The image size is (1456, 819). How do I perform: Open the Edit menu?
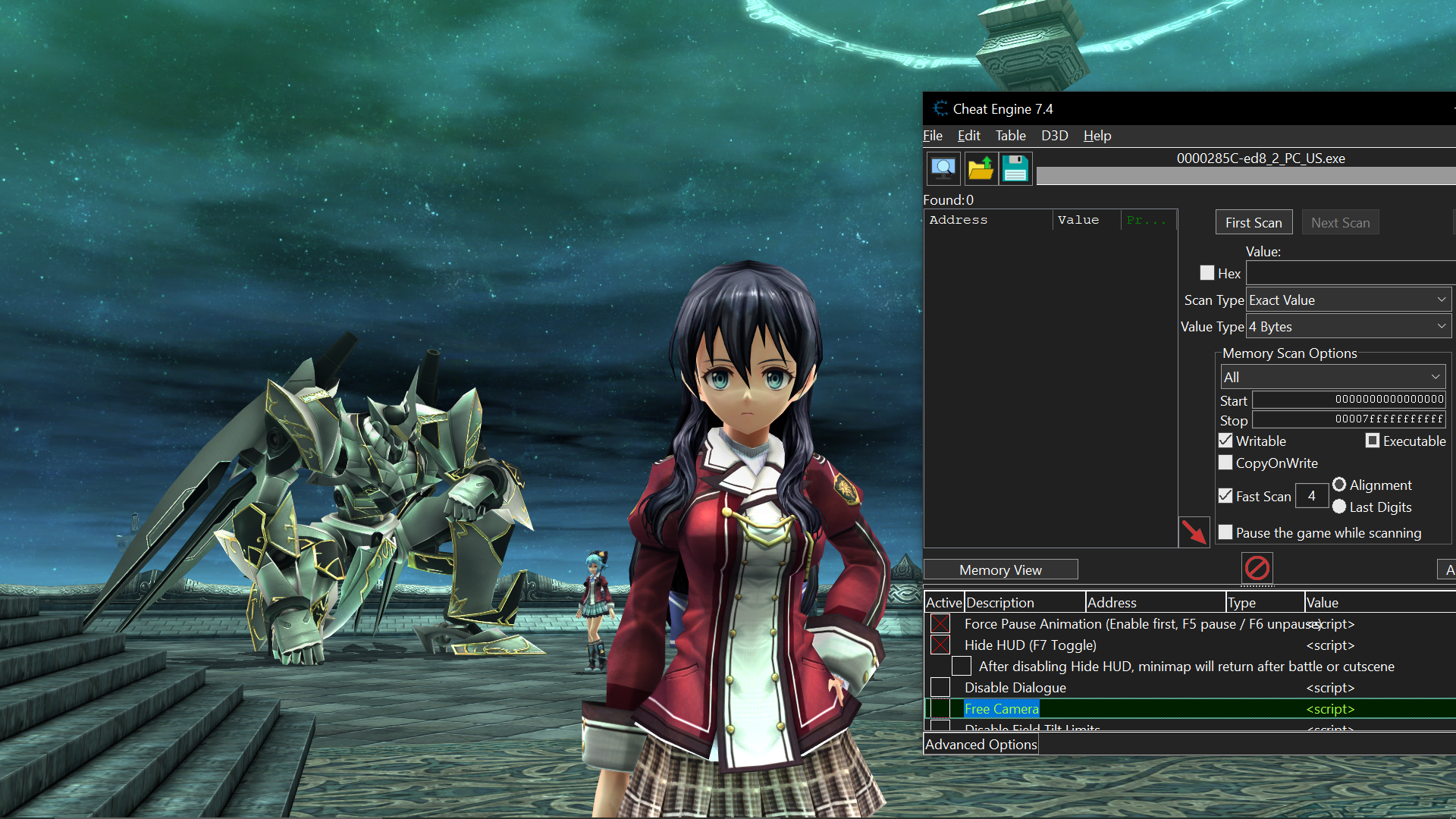pyautogui.click(x=968, y=136)
